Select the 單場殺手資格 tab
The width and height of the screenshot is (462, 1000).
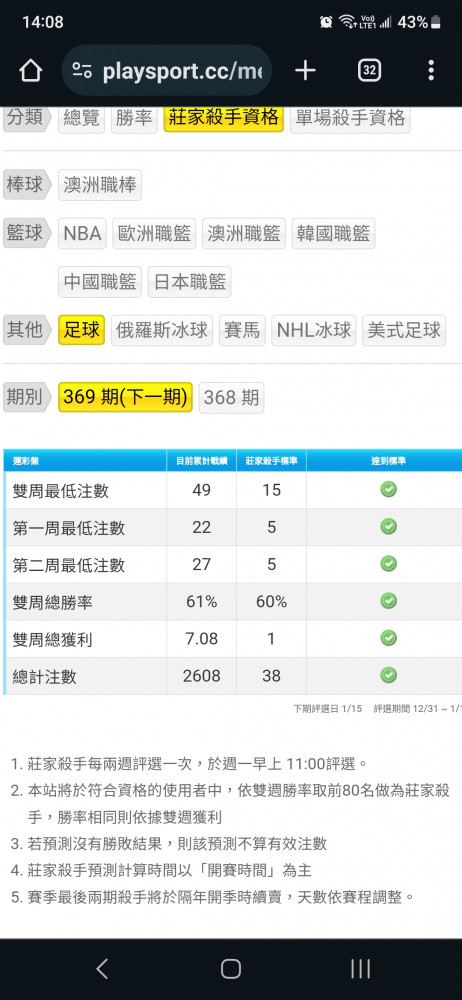(x=350, y=118)
